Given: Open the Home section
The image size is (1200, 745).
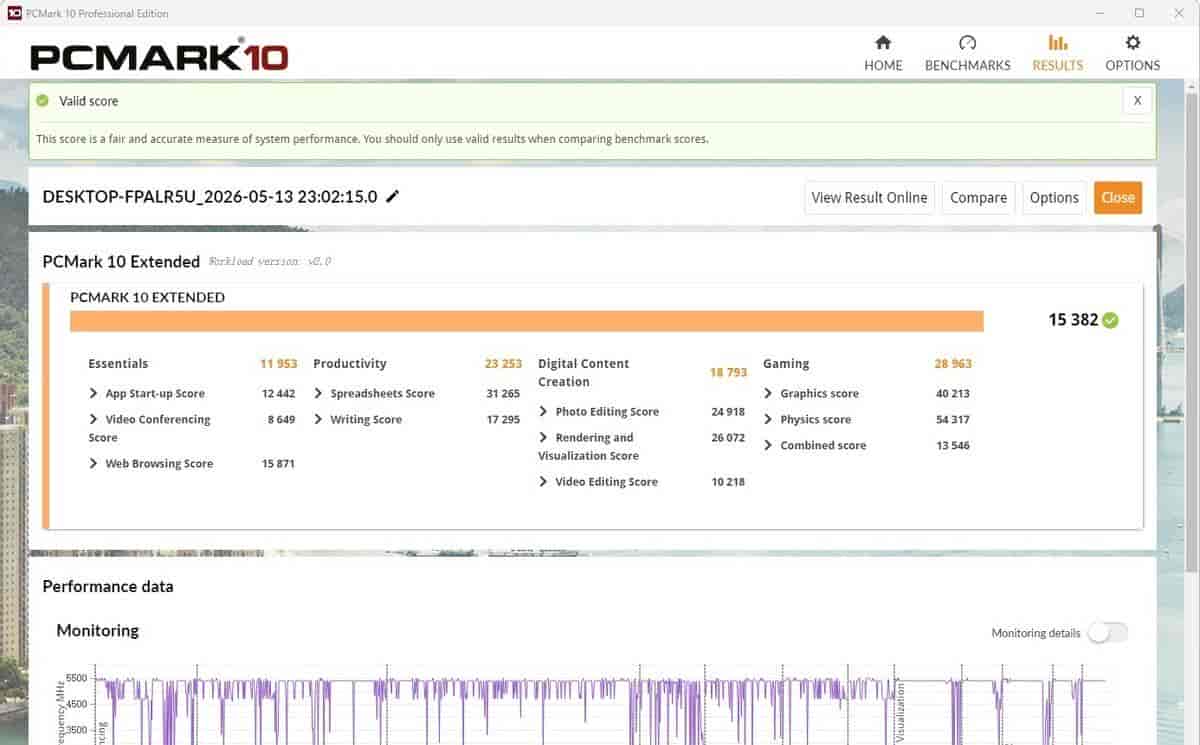Looking at the screenshot, I should click(883, 53).
